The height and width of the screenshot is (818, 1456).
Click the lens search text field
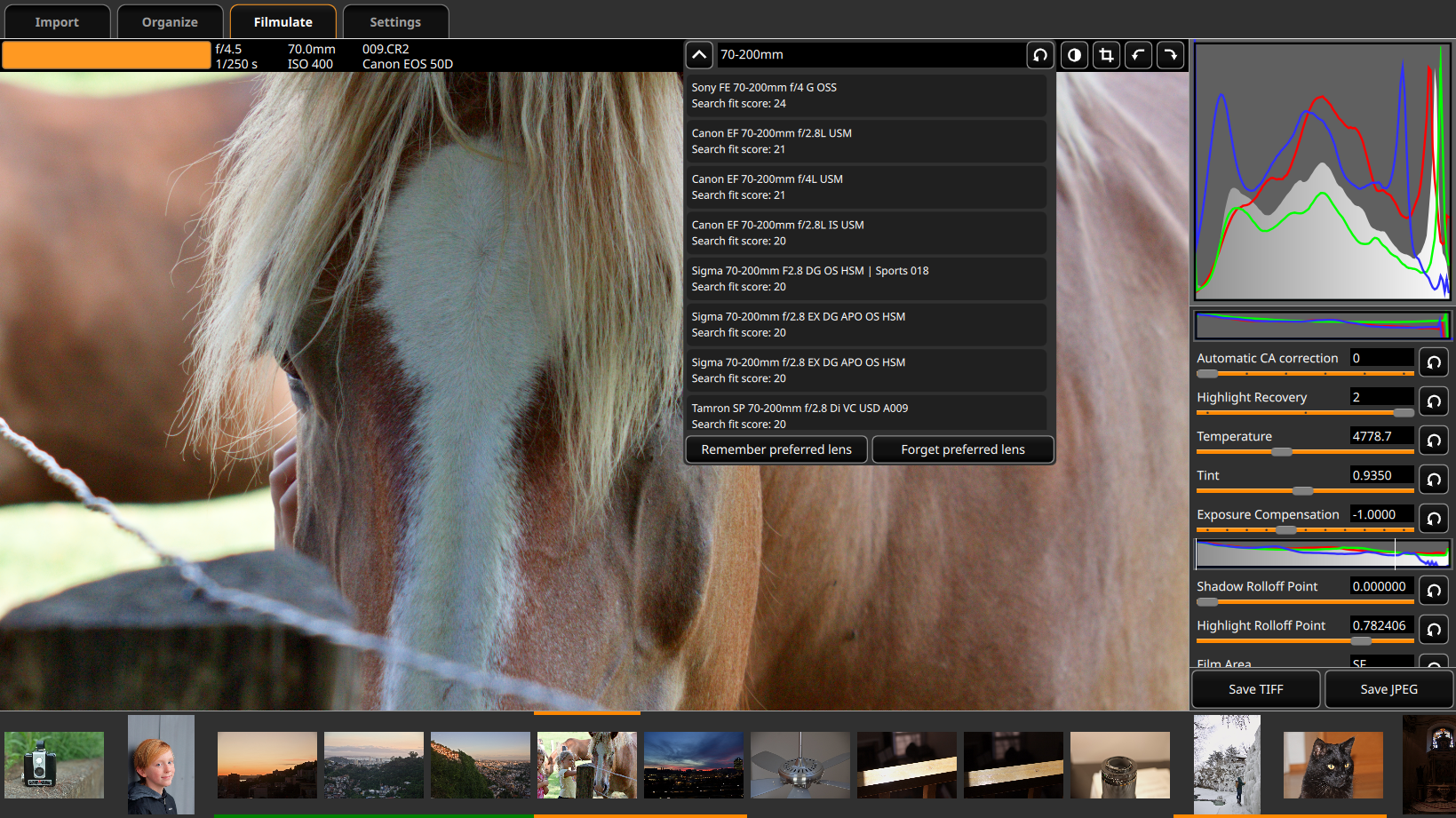point(871,55)
